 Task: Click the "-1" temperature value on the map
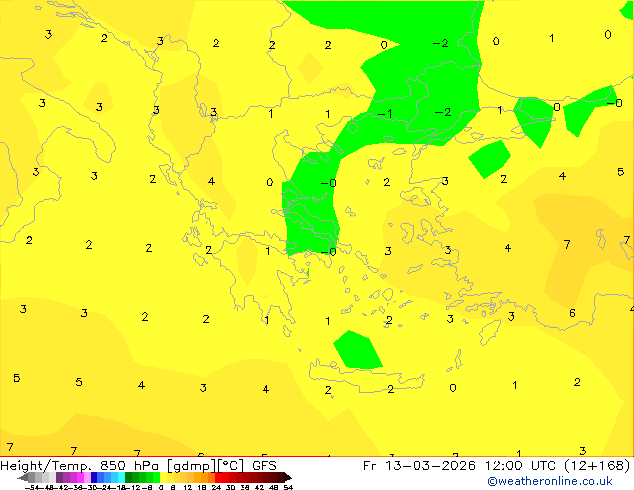click(385, 114)
